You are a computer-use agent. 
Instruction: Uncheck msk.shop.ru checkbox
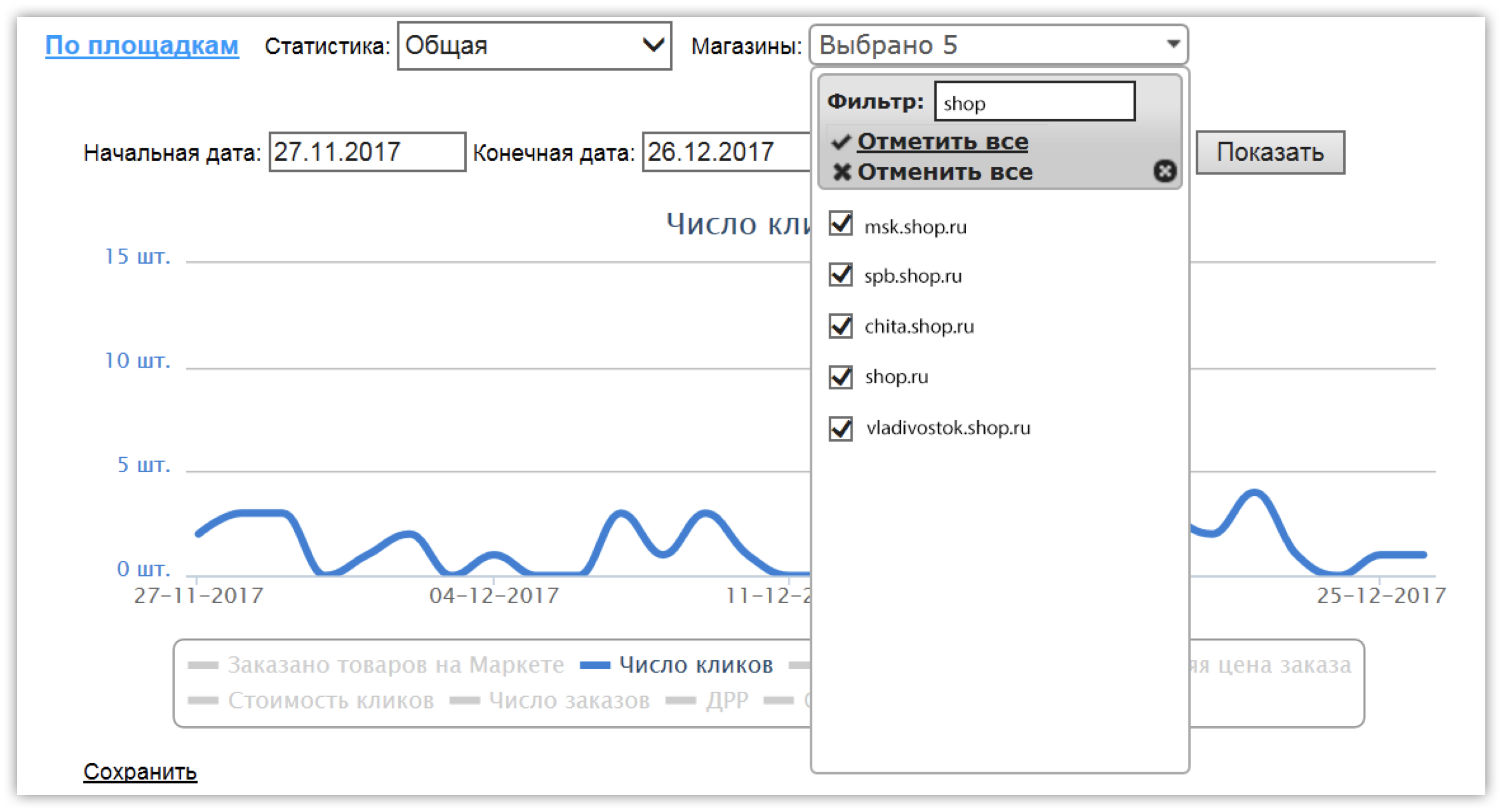pos(840,224)
